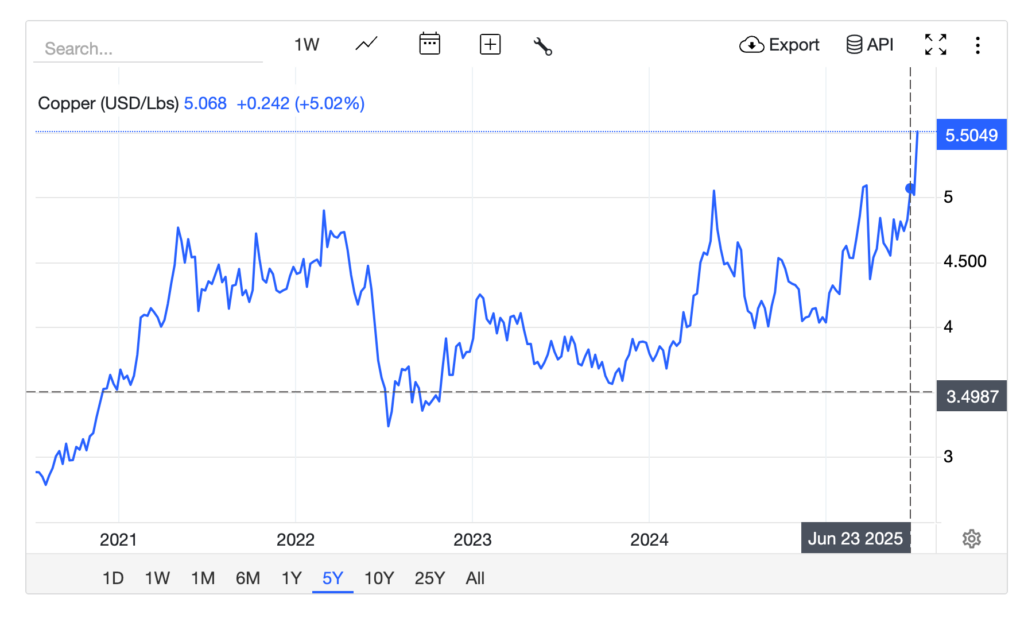Select the 10Y time range
This screenshot has height=618, width=1024.
pyautogui.click(x=379, y=578)
